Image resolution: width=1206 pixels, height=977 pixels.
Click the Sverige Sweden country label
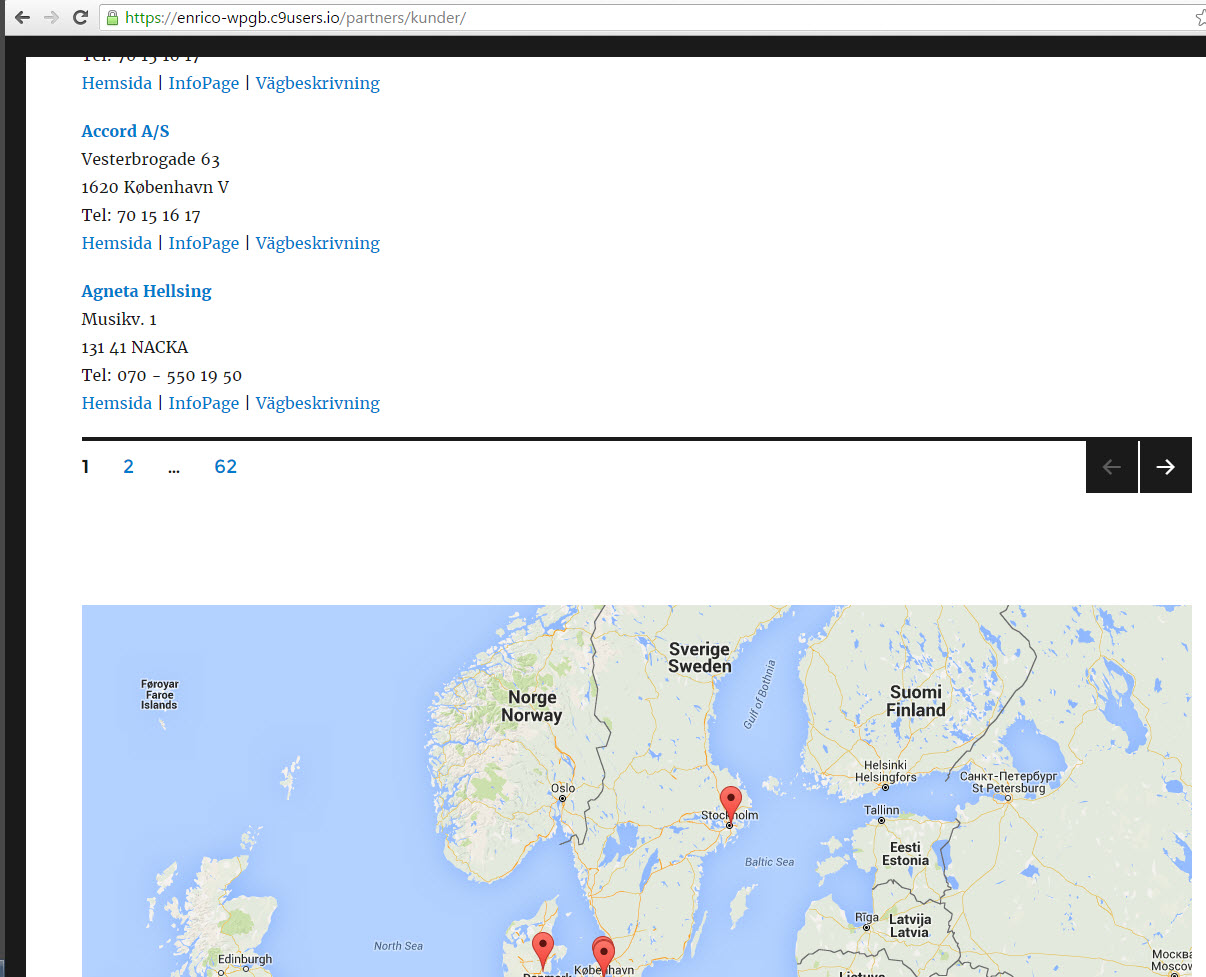click(700, 657)
